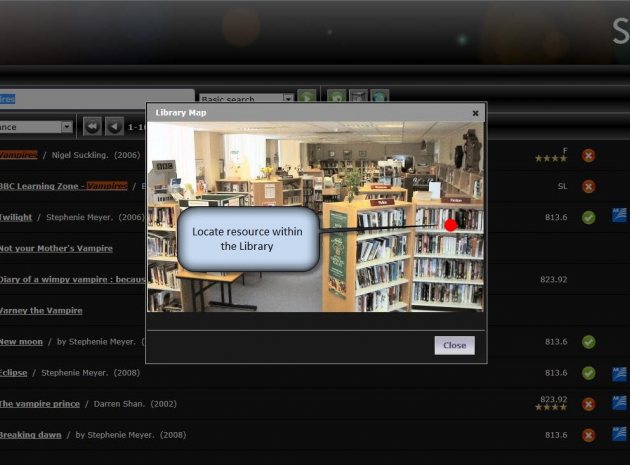Open New moon book link
The height and width of the screenshot is (465, 630).
[x=21, y=342]
